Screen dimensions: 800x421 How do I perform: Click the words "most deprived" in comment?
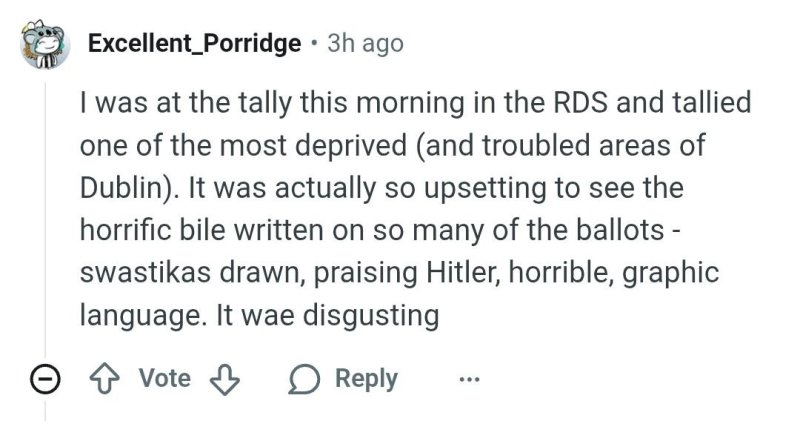tap(295, 146)
